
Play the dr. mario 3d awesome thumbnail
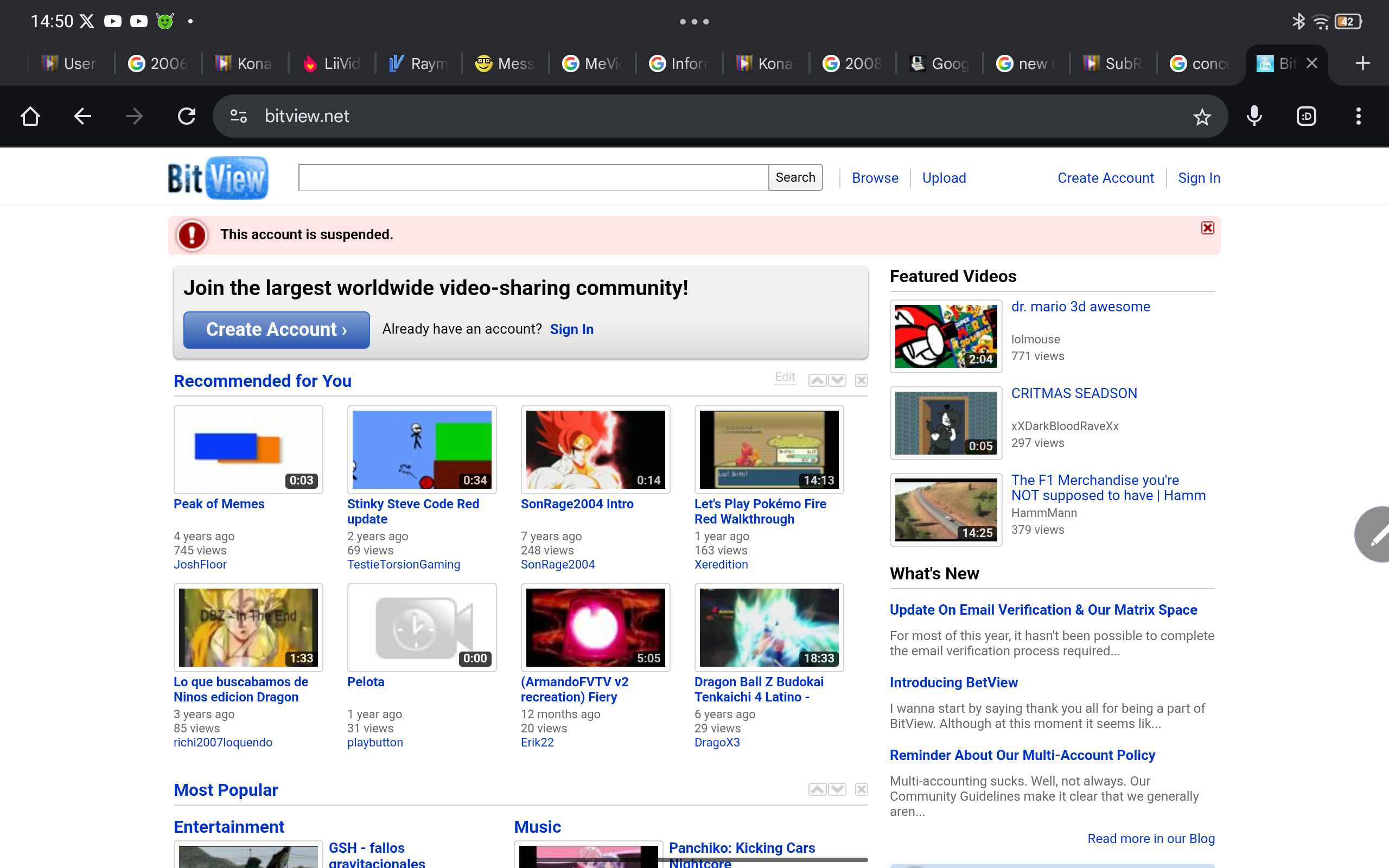pyautogui.click(x=945, y=336)
